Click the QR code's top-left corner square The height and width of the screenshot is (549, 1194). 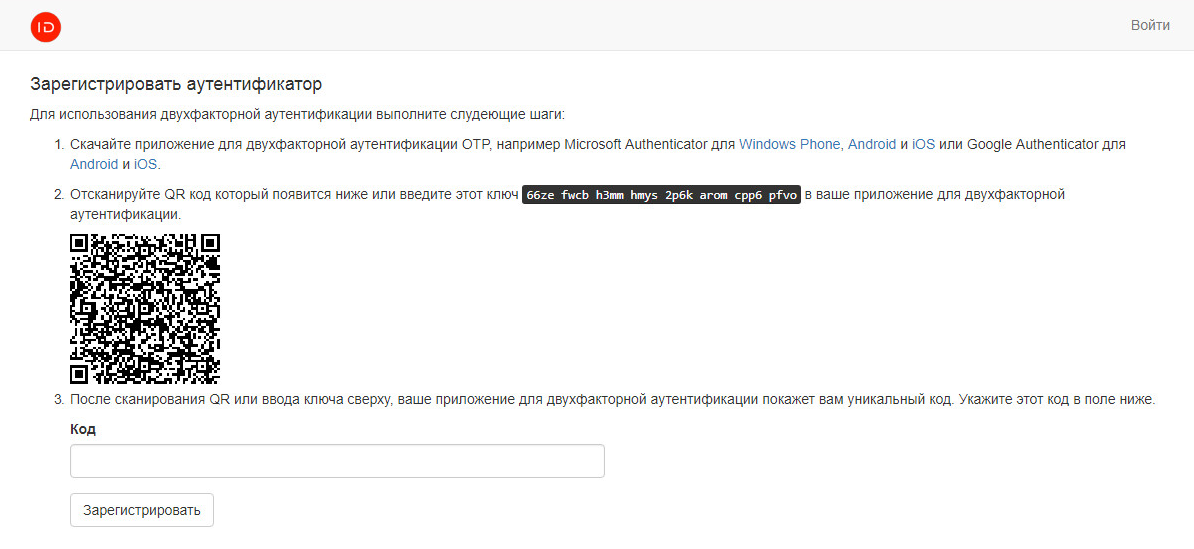click(x=79, y=243)
